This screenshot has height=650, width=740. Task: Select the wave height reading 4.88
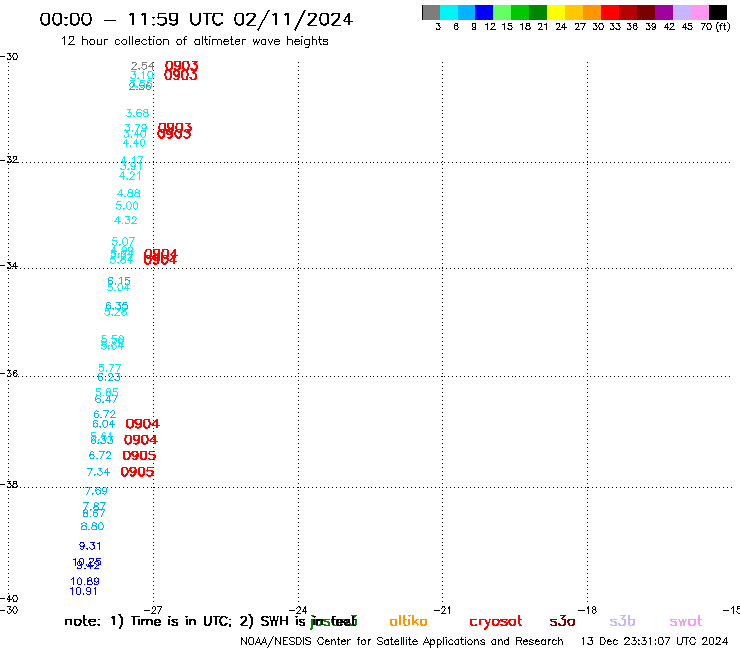point(129,194)
